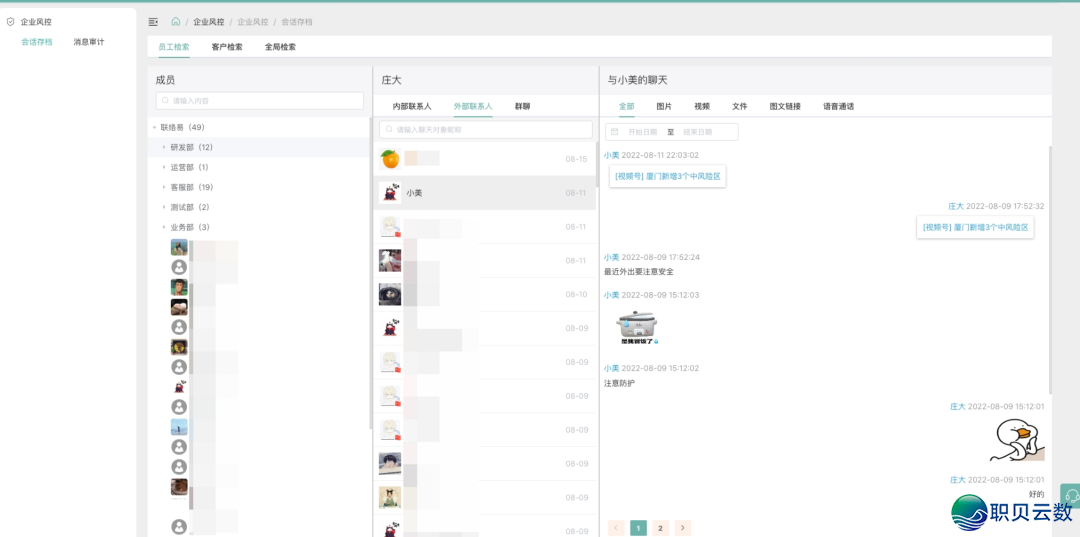Click the 会话存档 breadcrumb text
The image size is (1080, 537).
click(297, 22)
